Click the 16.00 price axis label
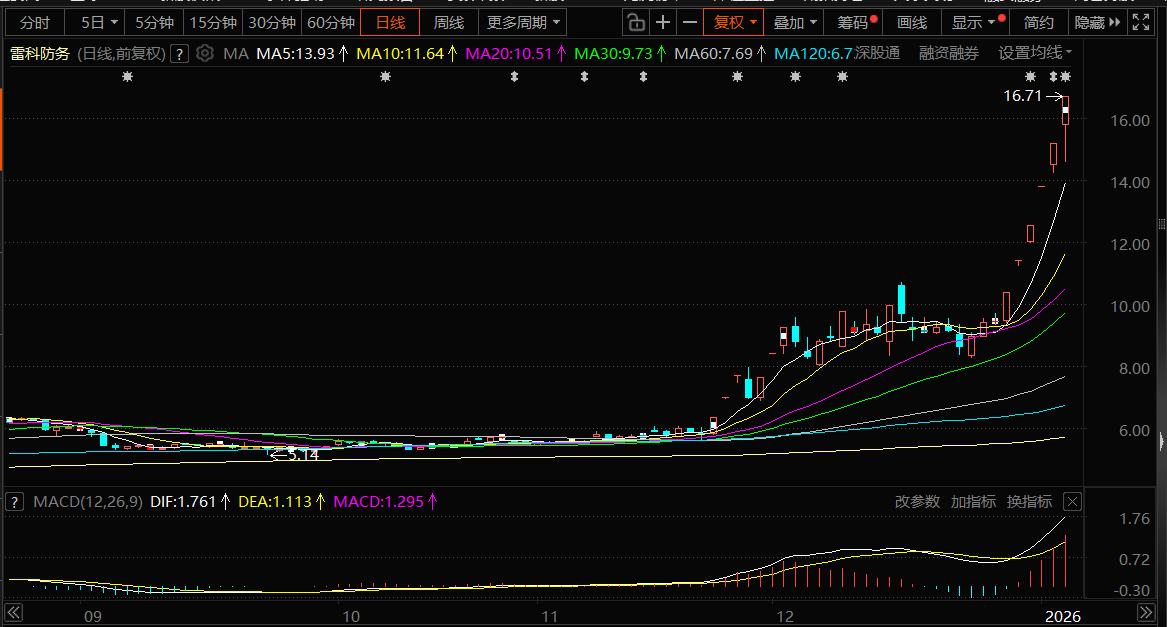This screenshot has width=1167, height=627. [1130, 121]
